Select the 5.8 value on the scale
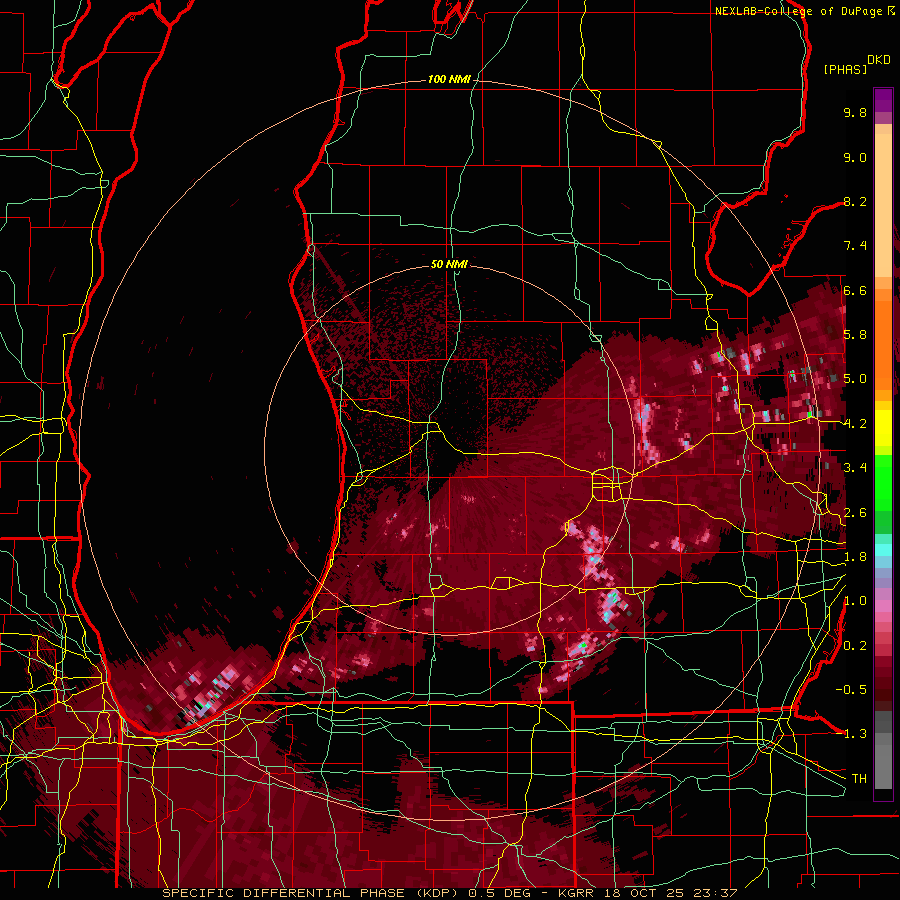This screenshot has height=900, width=900. tap(855, 335)
